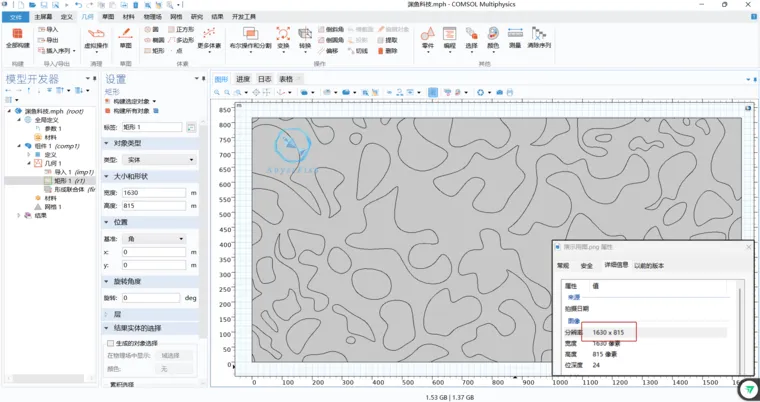Click the 倒斜角 (chamfer) tool
The height and width of the screenshot is (402, 760).
click(x=331, y=30)
